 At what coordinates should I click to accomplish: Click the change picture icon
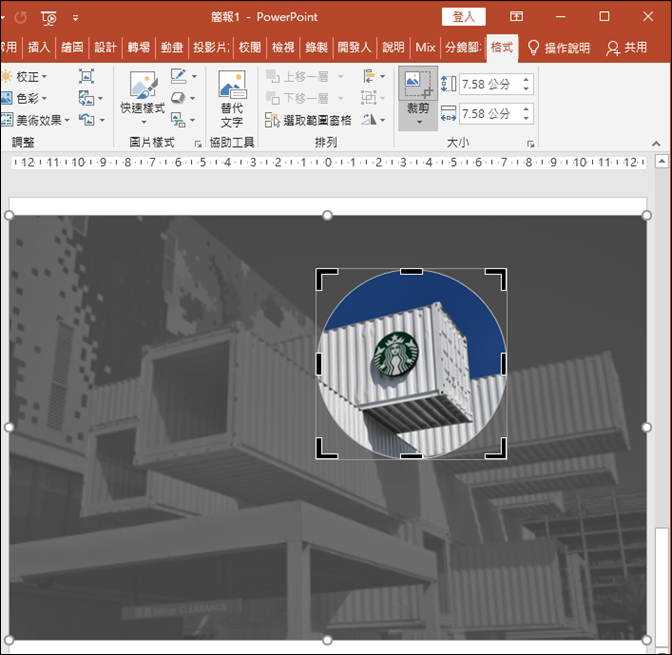tap(86, 98)
